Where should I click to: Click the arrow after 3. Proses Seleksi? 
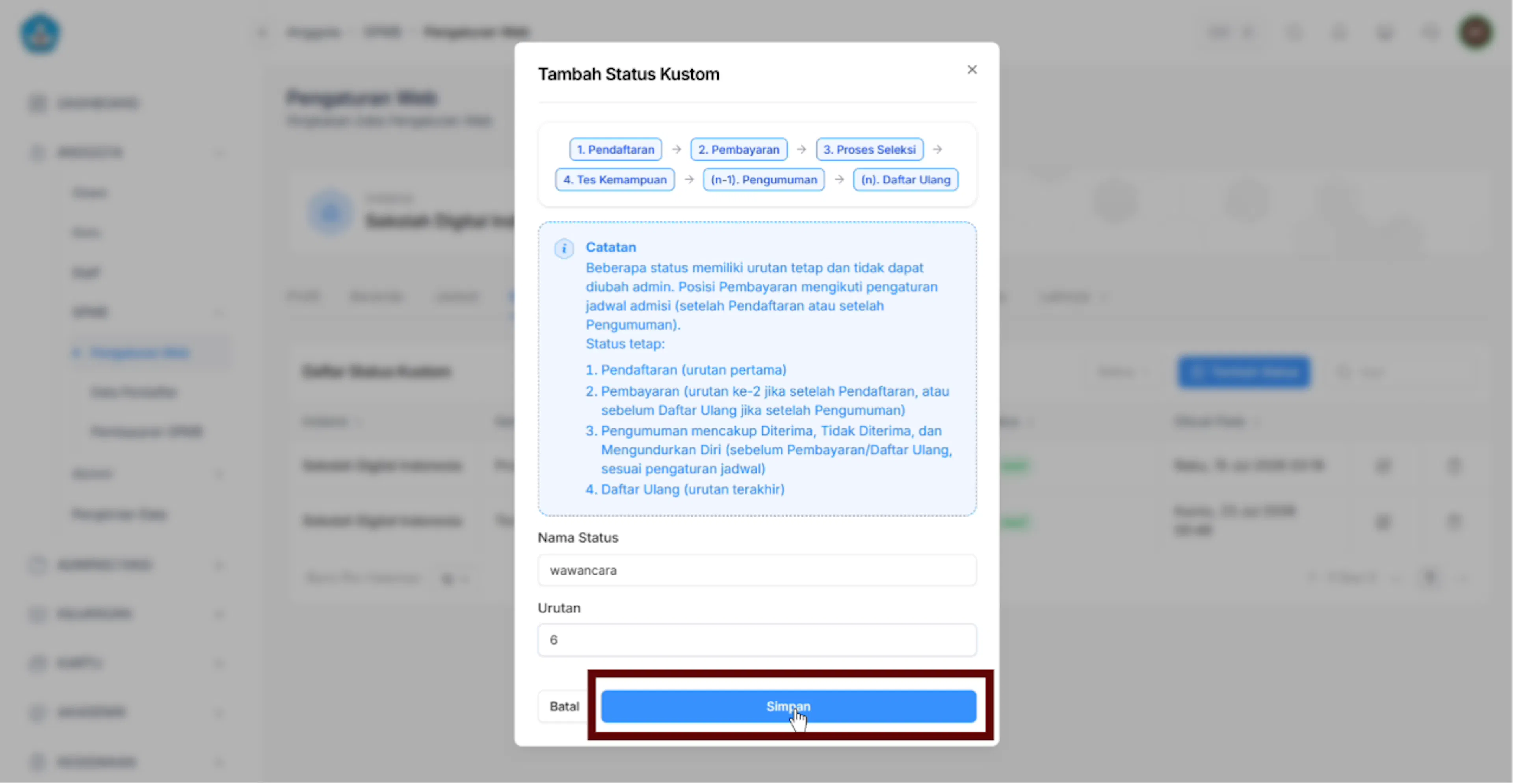pos(937,150)
